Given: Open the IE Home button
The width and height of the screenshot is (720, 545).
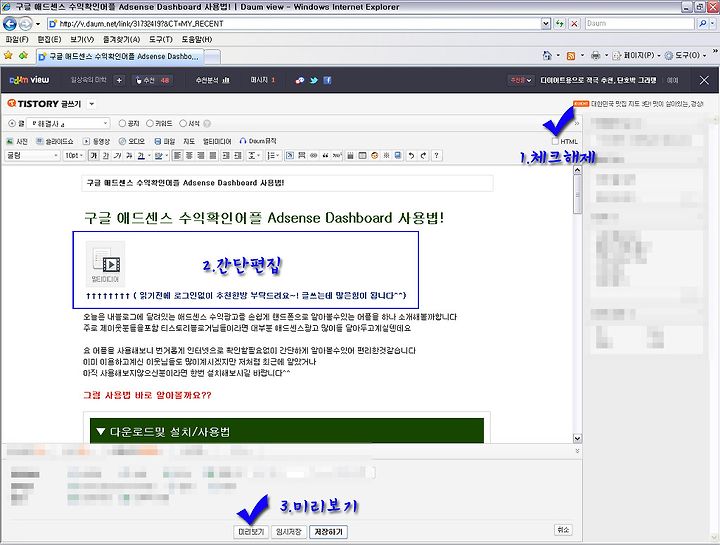Looking at the screenshot, I should tap(547, 55).
